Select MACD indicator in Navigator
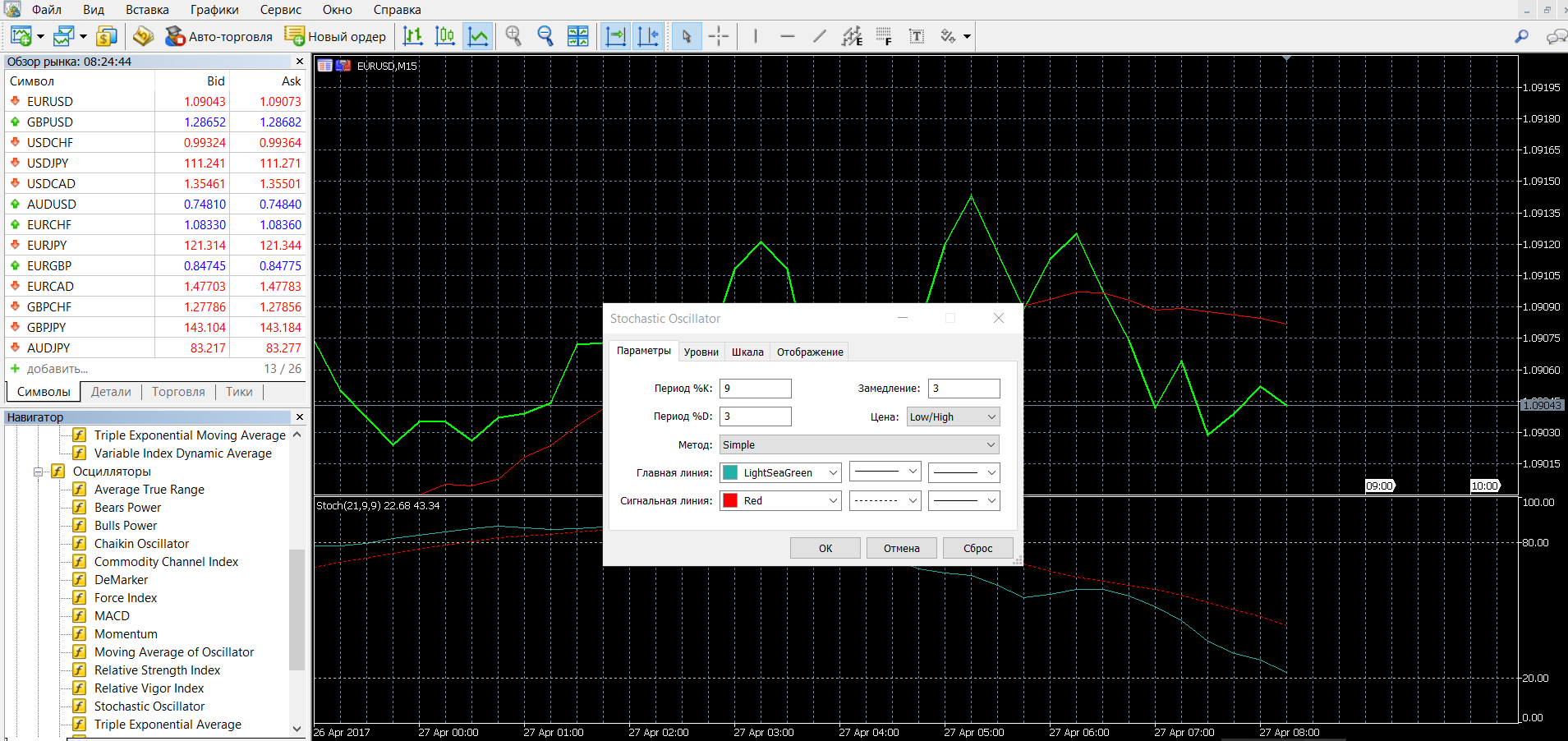The width and height of the screenshot is (1568, 741). pos(112,616)
